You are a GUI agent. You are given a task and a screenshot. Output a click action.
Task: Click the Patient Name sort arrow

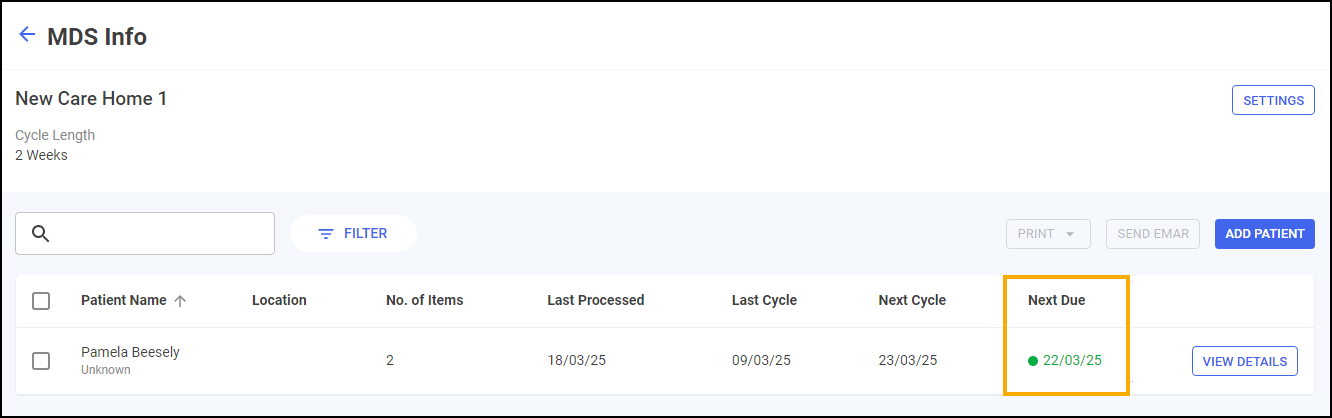pos(180,300)
